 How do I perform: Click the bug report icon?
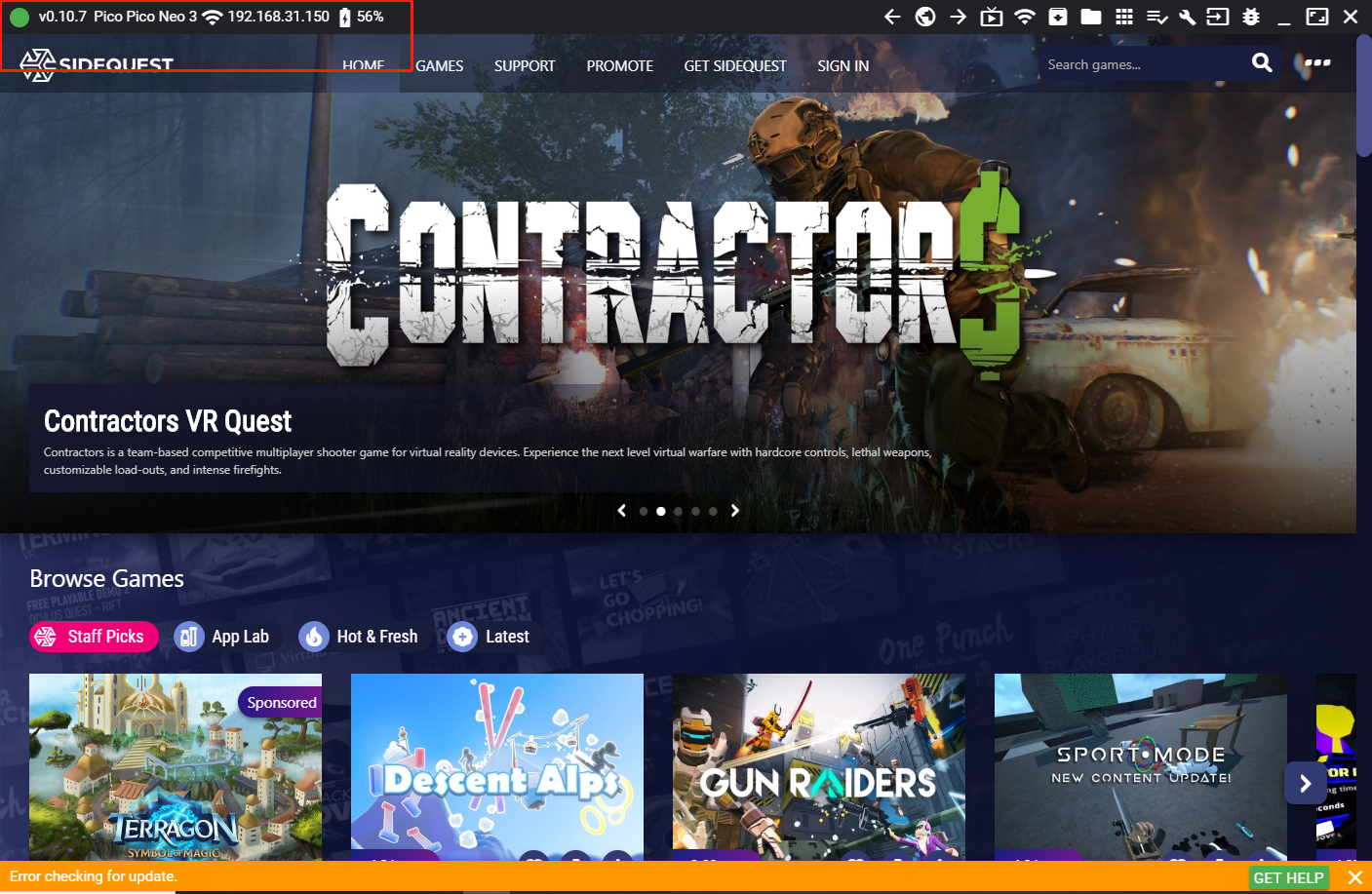(1251, 17)
